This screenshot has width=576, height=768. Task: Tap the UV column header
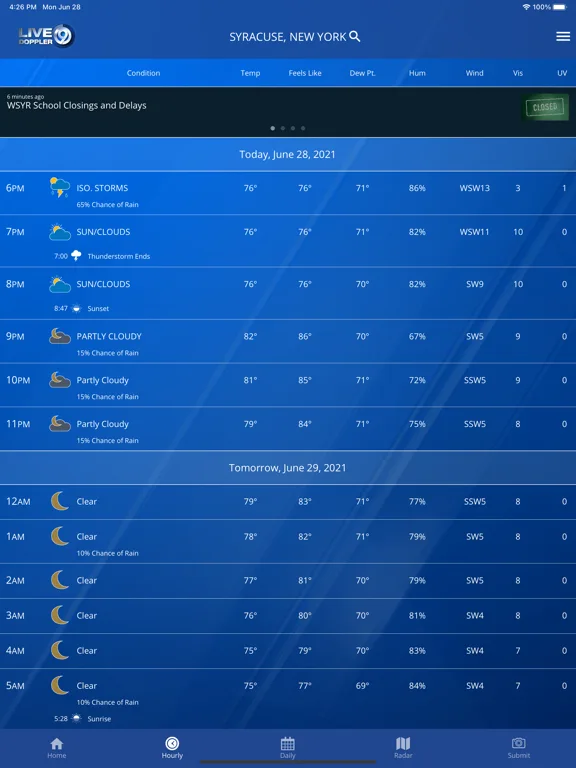point(562,73)
